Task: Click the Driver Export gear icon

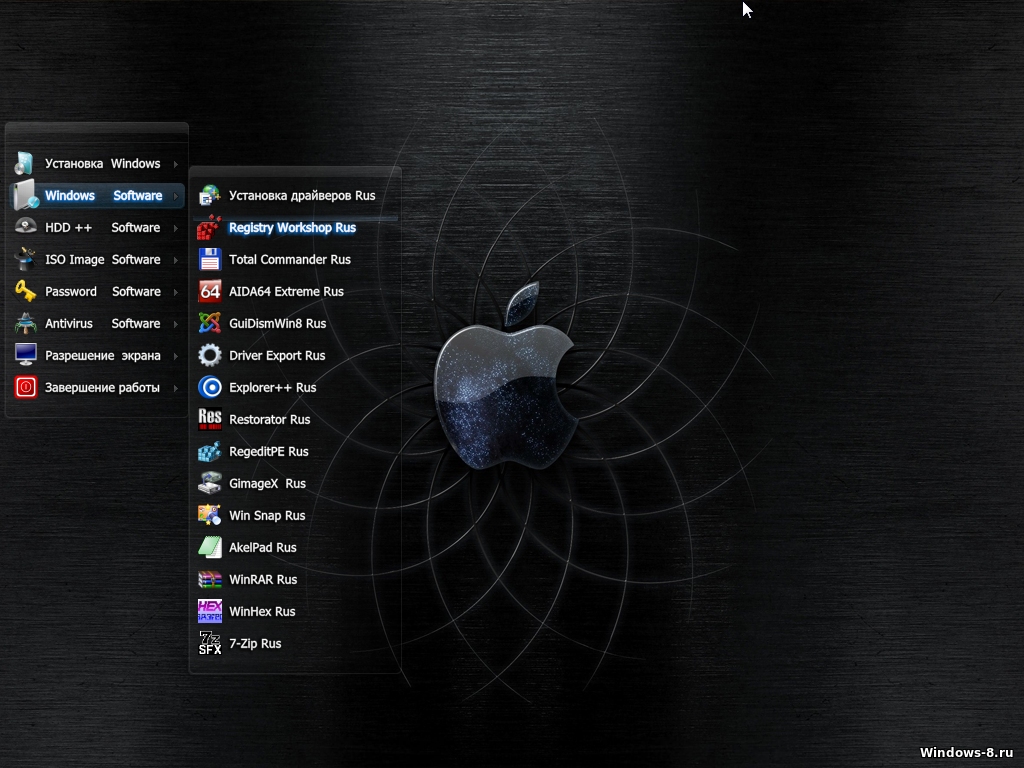Action: pyautogui.click(x=210, y=355)
